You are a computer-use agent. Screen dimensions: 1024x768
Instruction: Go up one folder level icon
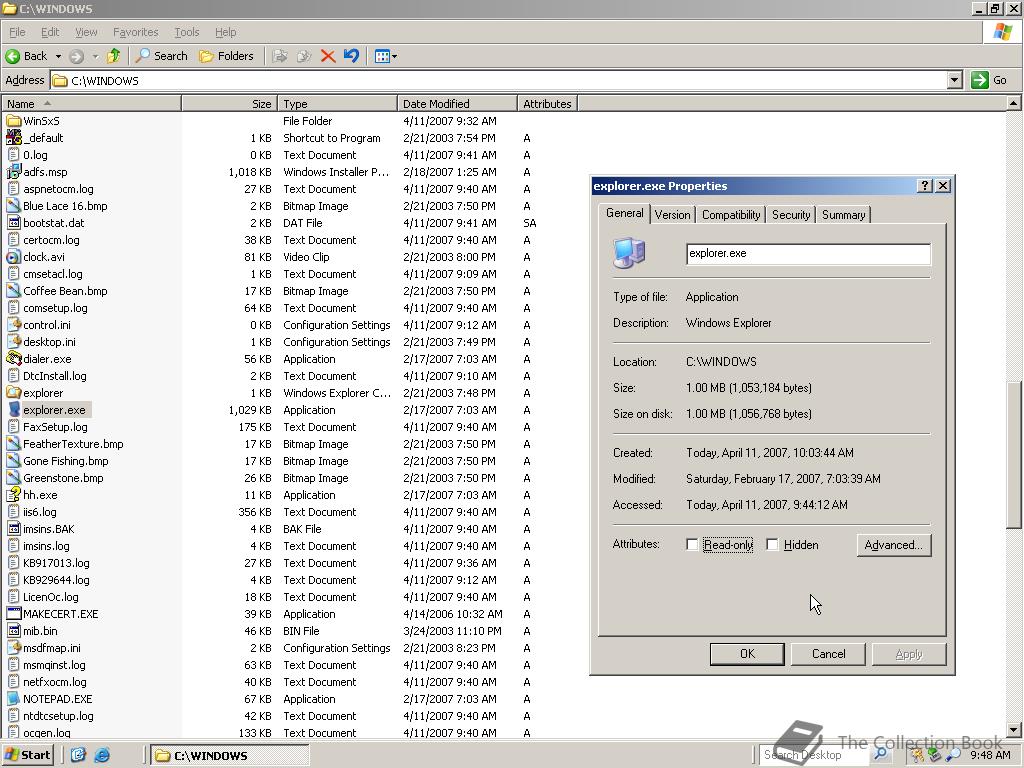(114, 56)
